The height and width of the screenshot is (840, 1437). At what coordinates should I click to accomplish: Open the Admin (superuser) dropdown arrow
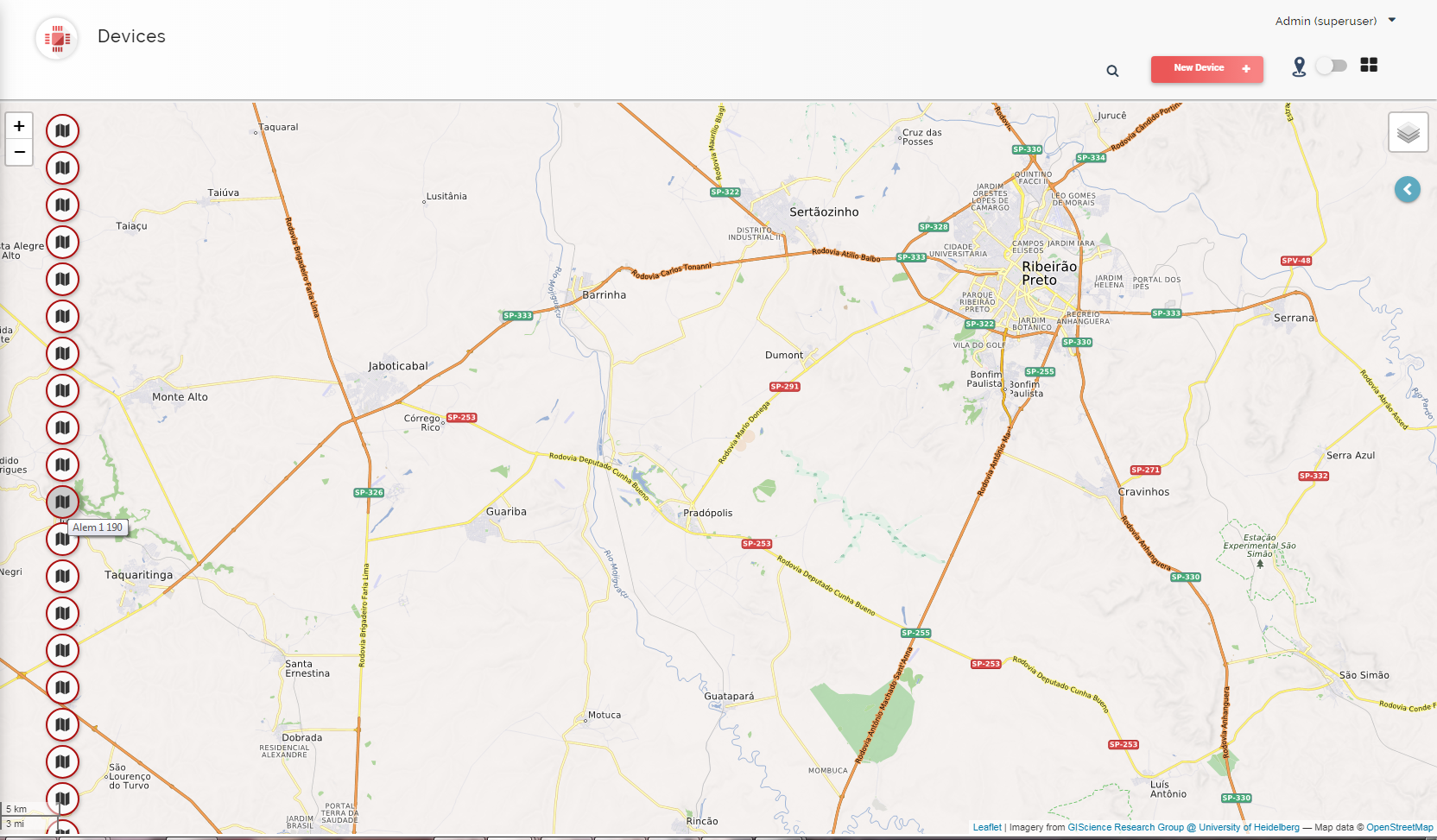point(1391,20)
